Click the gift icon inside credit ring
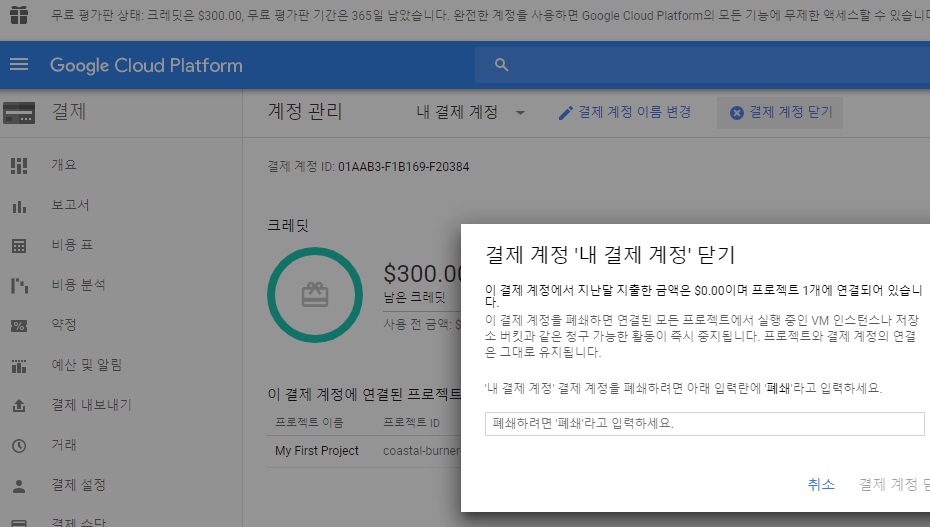The width and height of the screenshot is (930, 527). coord(315,295)
